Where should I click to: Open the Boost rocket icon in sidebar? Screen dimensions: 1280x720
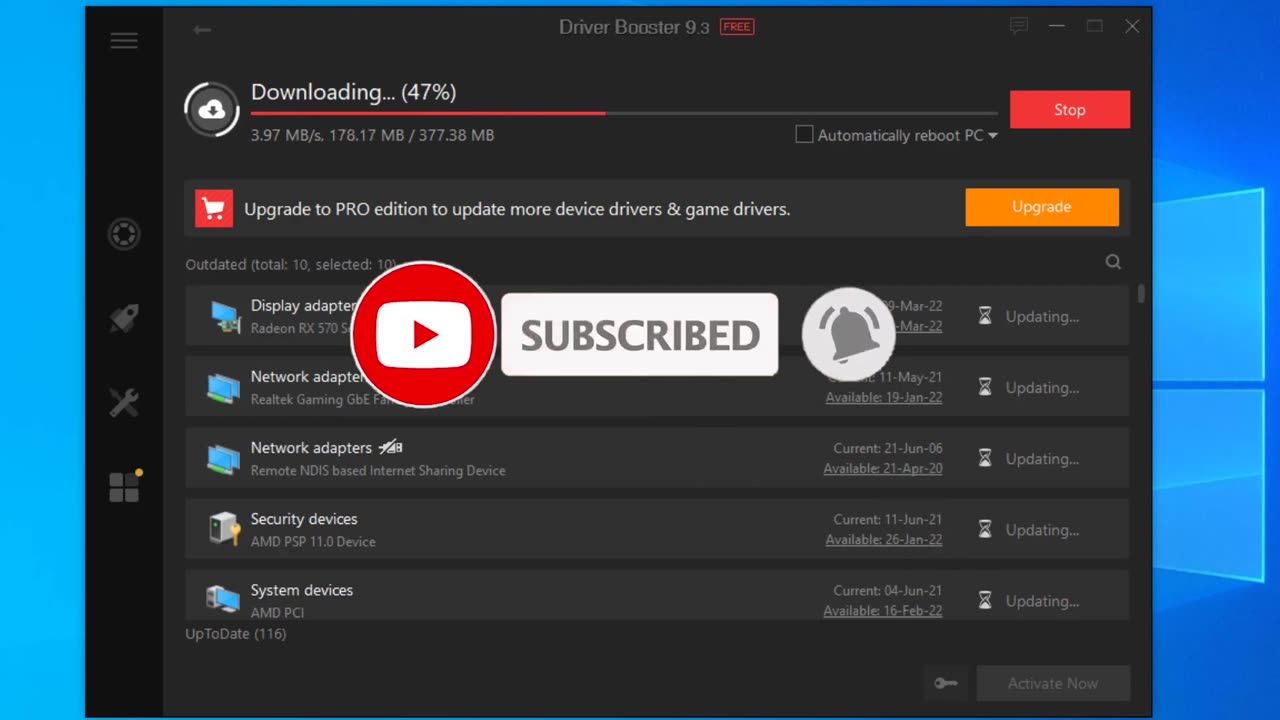(x=124, y=319)
